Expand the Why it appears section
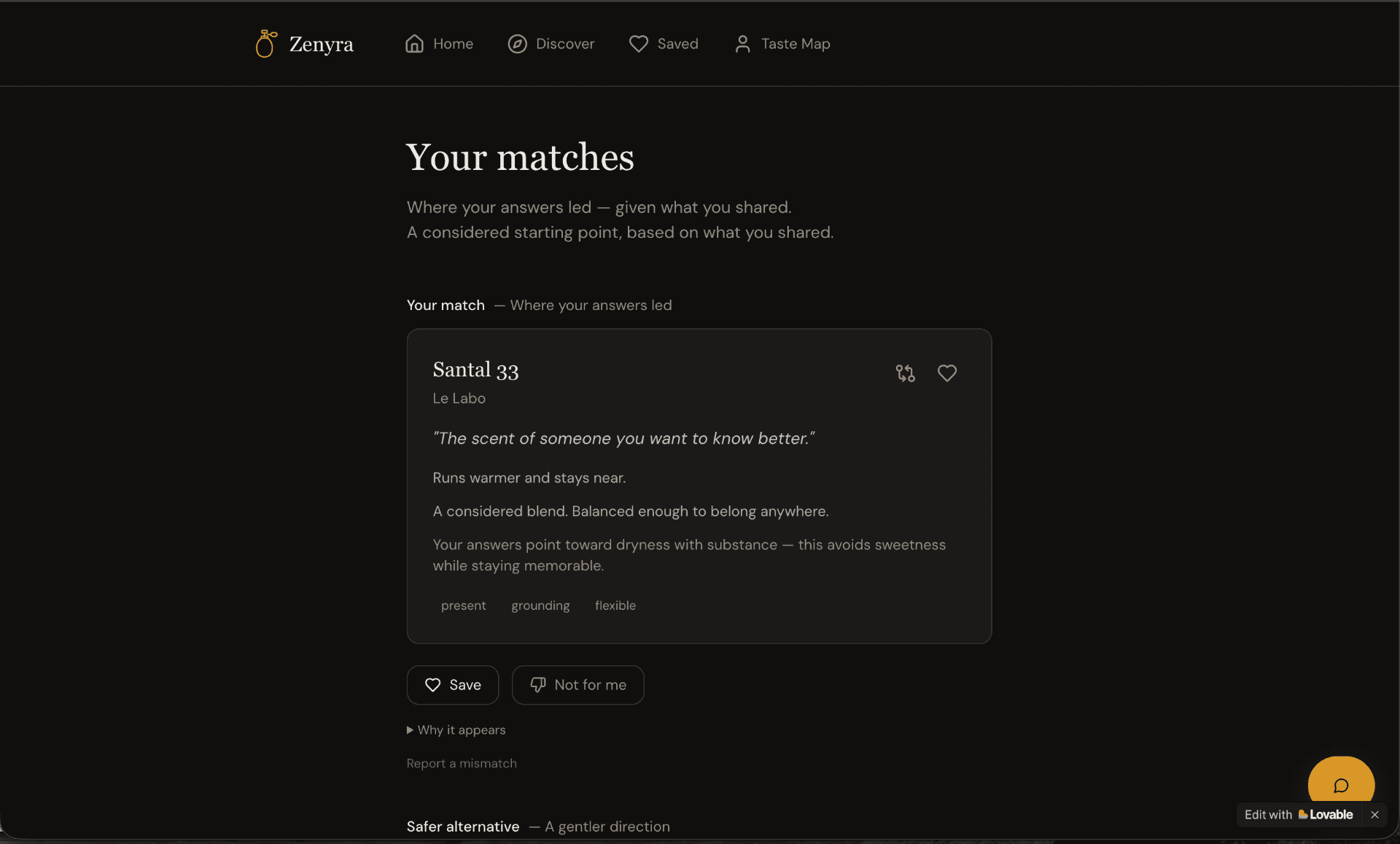Image resolution: width=1400 pixels, height=844 pixels. coord(462,729)
